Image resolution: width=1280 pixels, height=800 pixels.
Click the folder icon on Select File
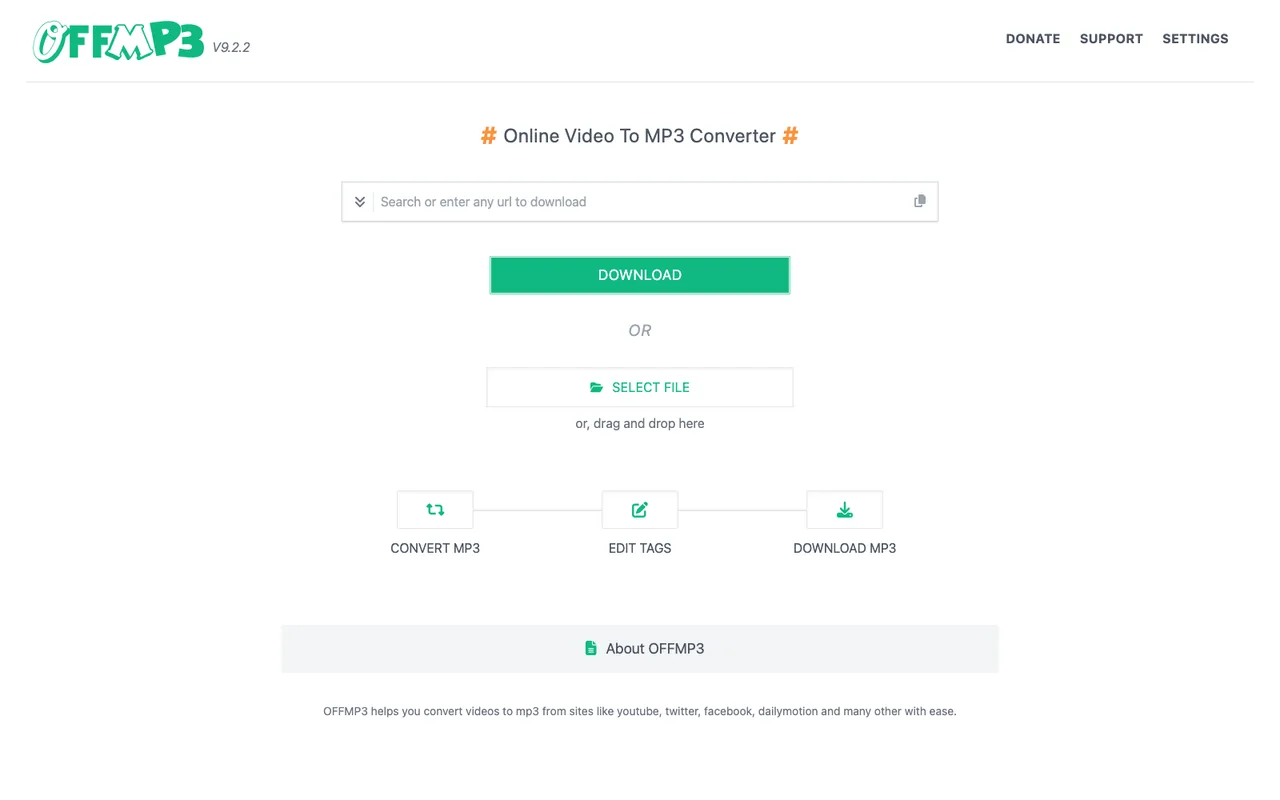point(597,387)
